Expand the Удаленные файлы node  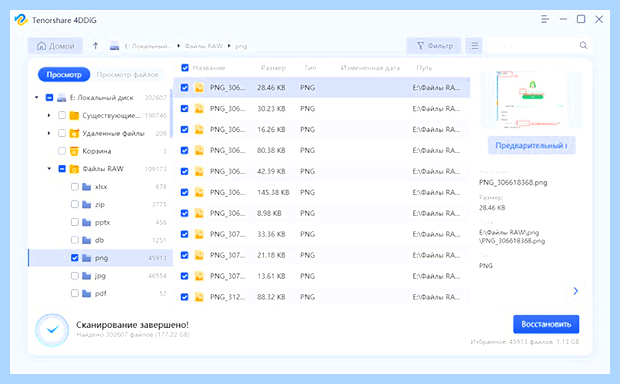(49, 133)
